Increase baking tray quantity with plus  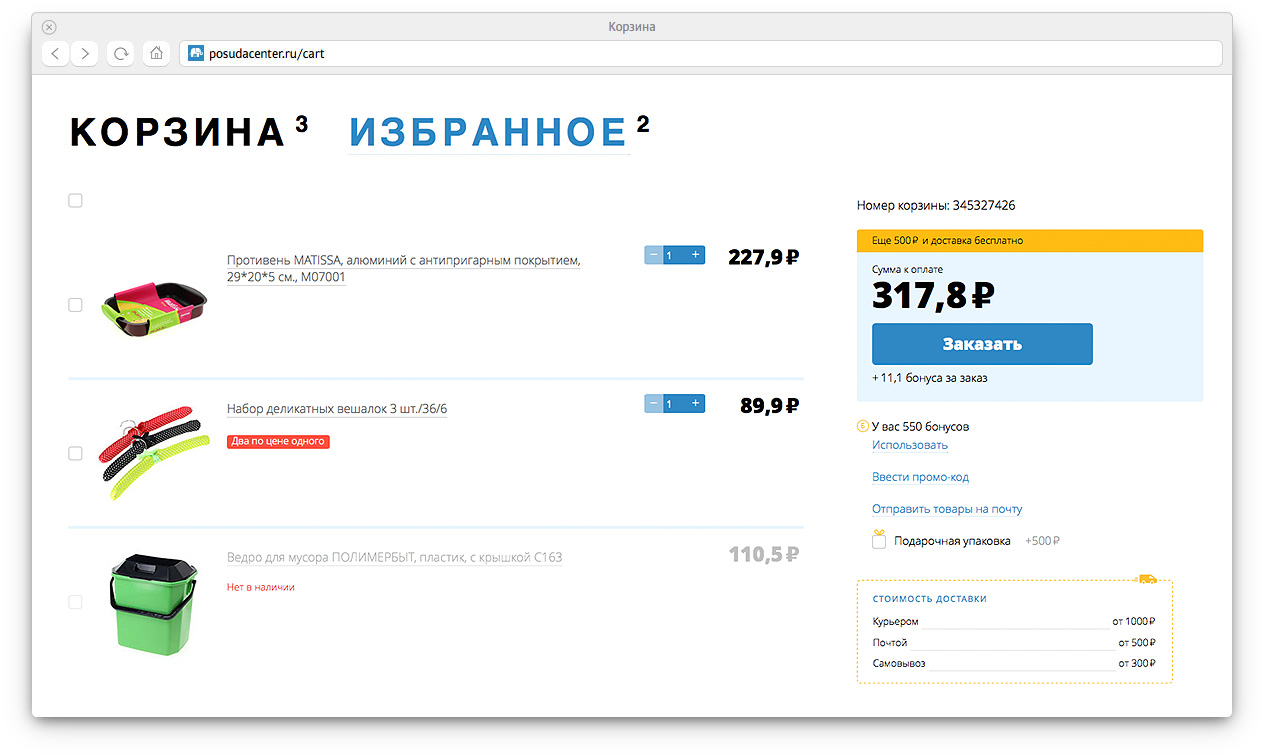tap(695, 255)
